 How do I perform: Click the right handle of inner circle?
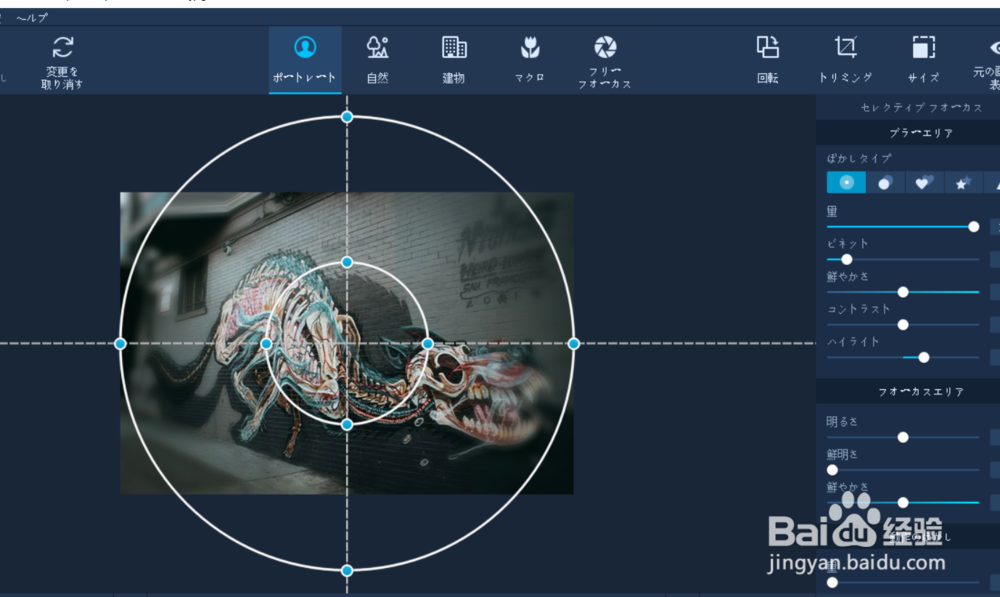tap(428, 344)
